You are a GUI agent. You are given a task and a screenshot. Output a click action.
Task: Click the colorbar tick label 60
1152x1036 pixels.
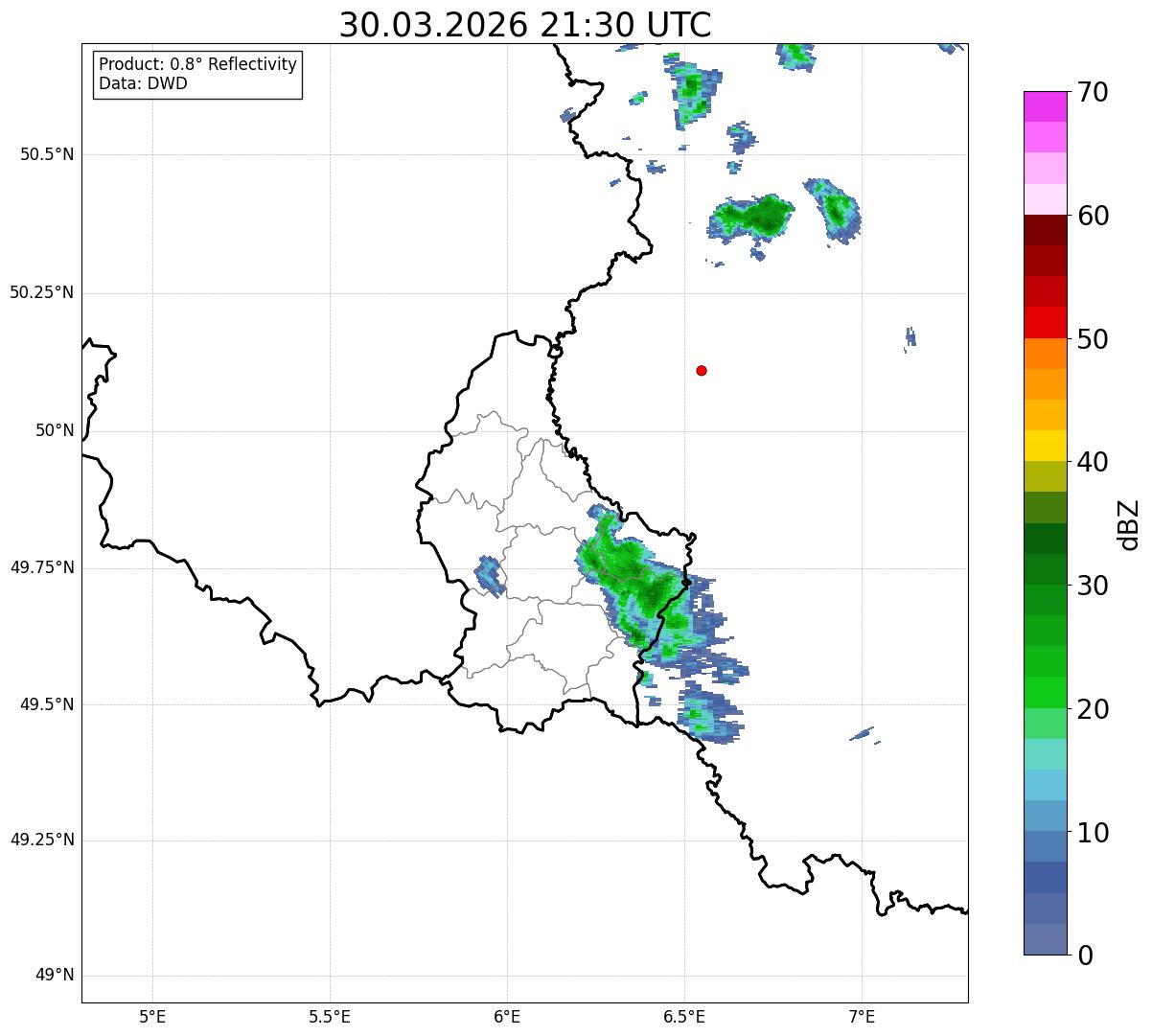tap(1093, 216)
